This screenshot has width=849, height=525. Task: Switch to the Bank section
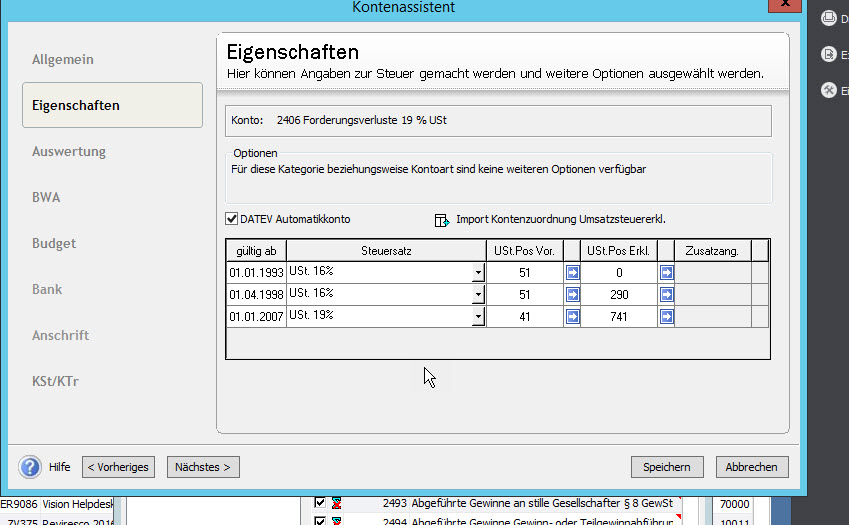pyautogui.click(x=47, y=289)
